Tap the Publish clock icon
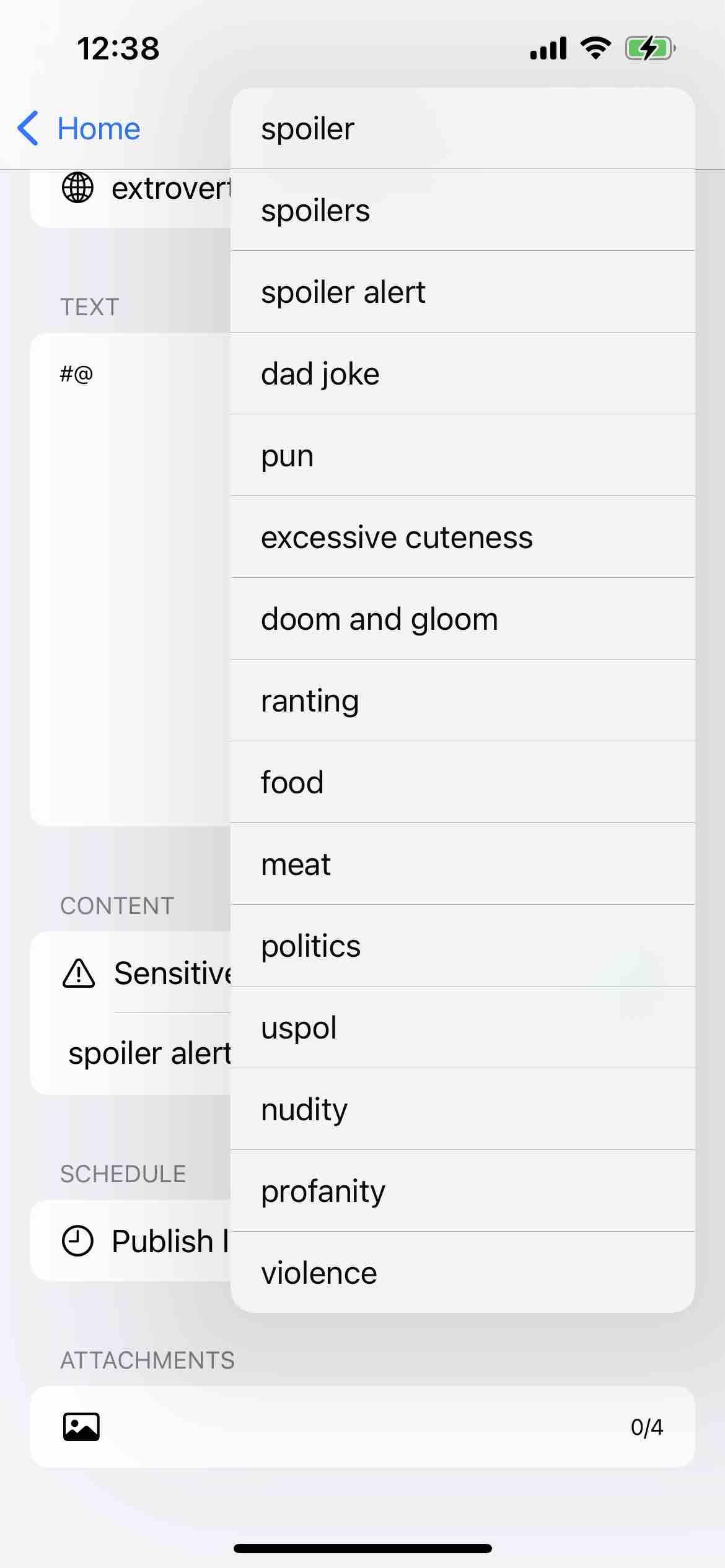Viewport: 725px width, 1568px height. pyautogui.click(x=78, y=1240)
